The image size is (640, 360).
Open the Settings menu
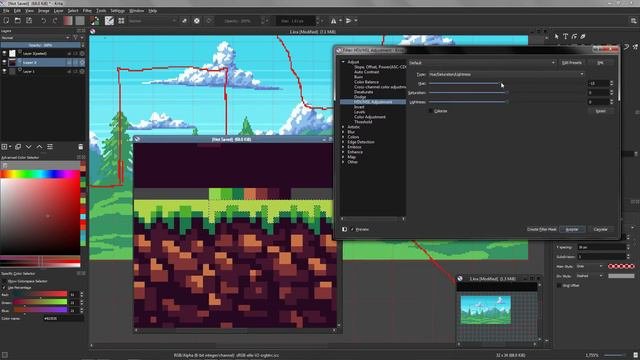[x=118, y=11]
